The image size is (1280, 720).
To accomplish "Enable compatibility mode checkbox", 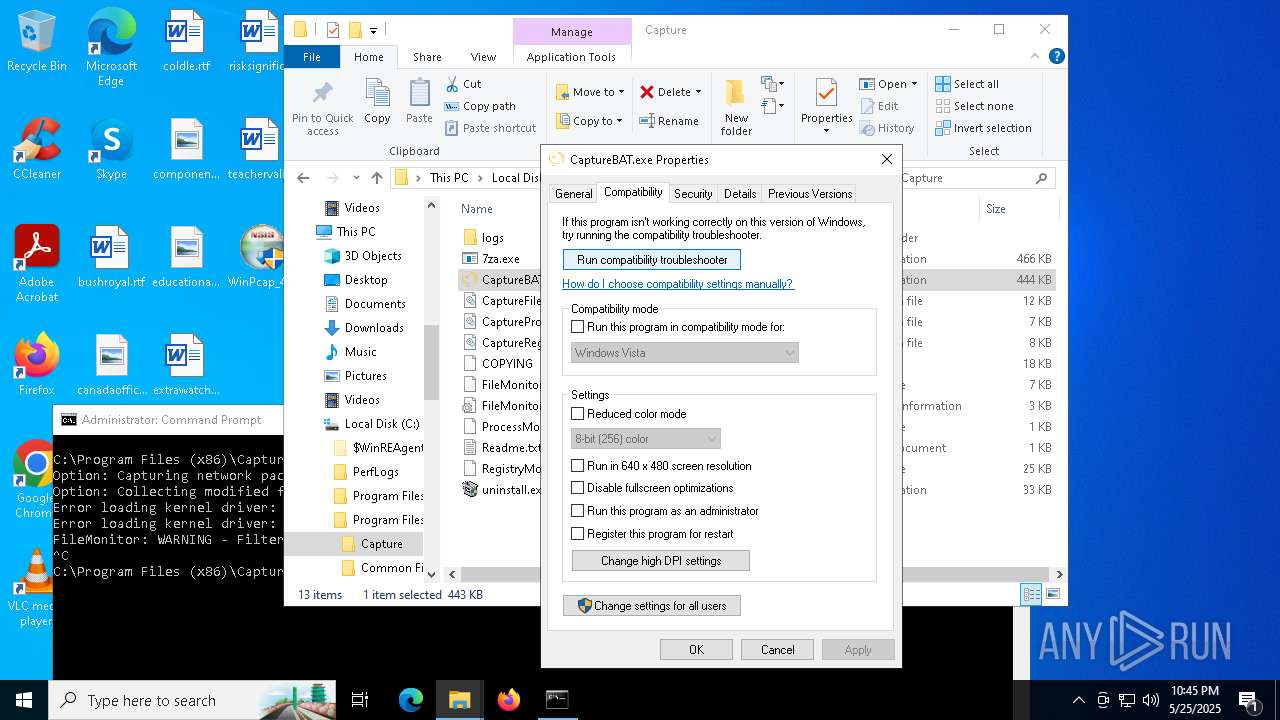I will (x=577, y=327).
